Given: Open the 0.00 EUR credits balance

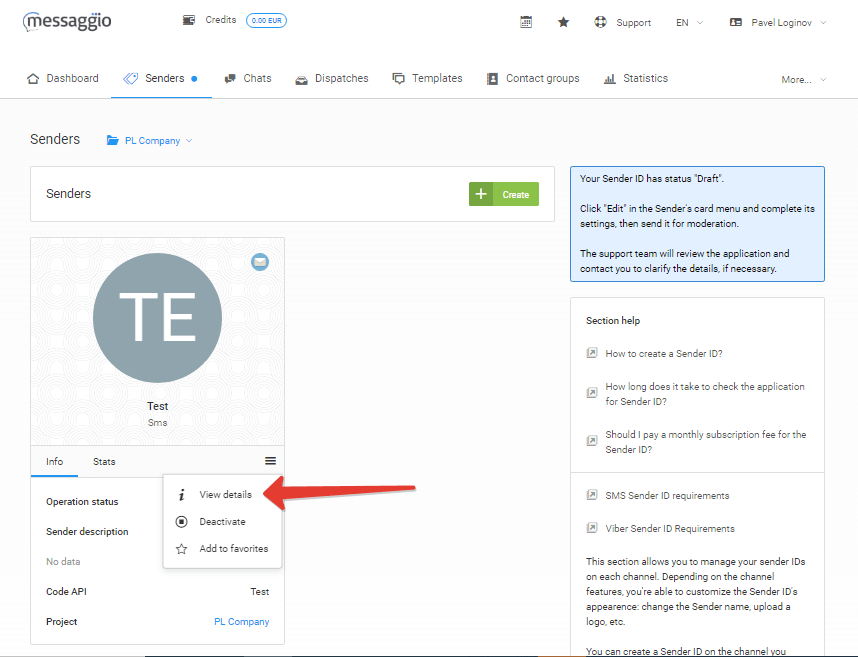Looking at the screenshot, I should [x=266, y=20].
